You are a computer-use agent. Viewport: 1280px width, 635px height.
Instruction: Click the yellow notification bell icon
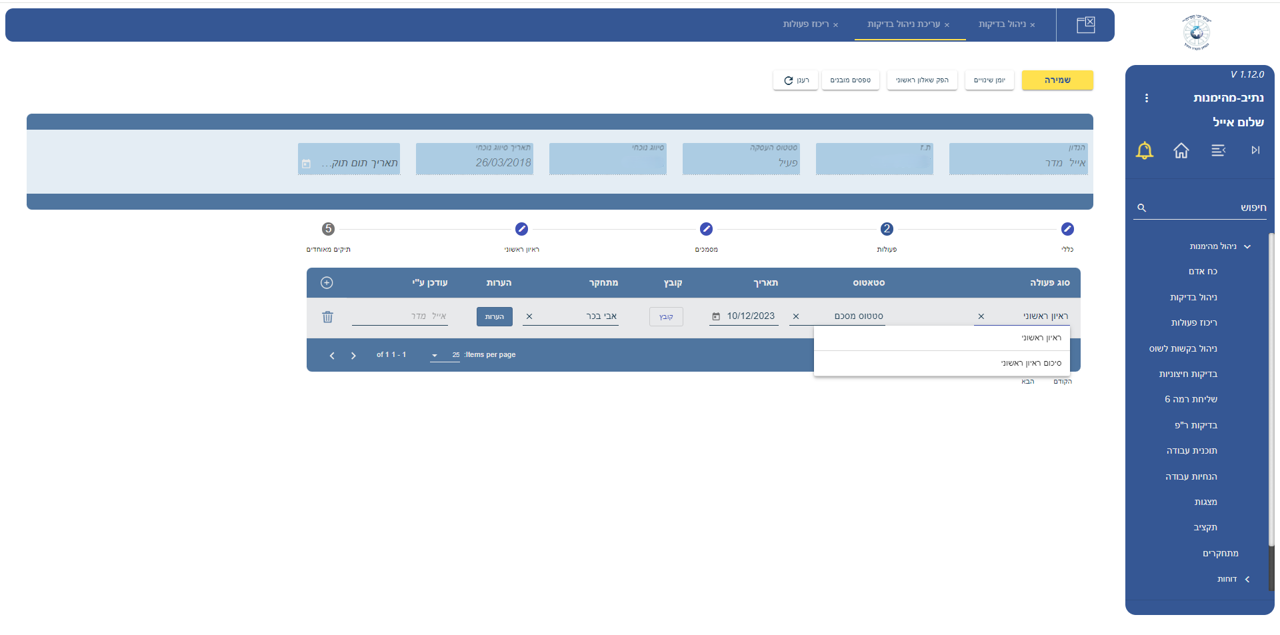coord(1144,150)
